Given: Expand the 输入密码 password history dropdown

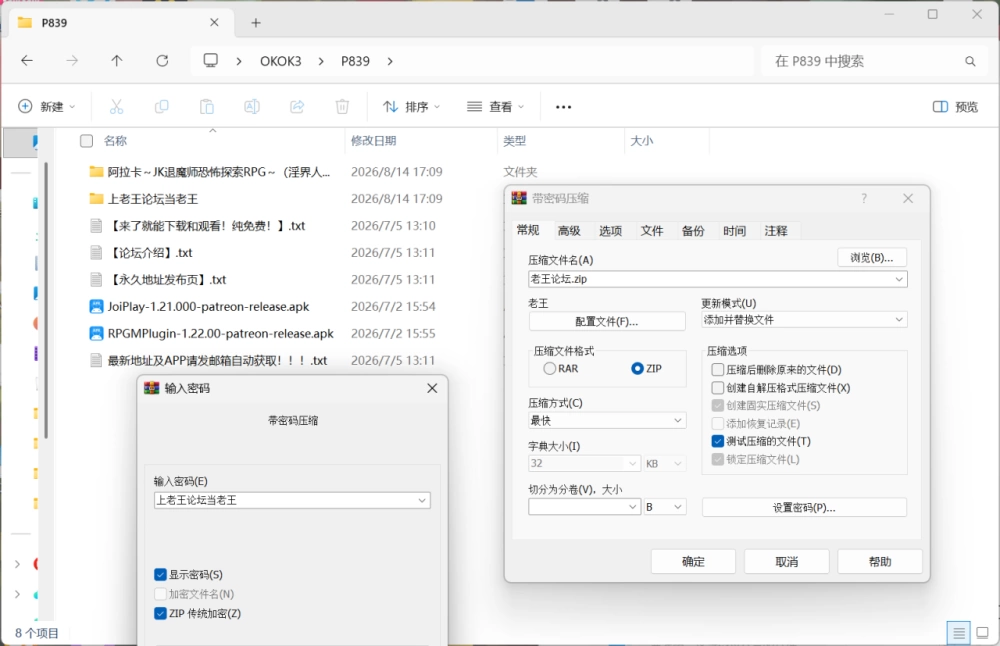Looking at the screenshot, I should tap(422, 501).
